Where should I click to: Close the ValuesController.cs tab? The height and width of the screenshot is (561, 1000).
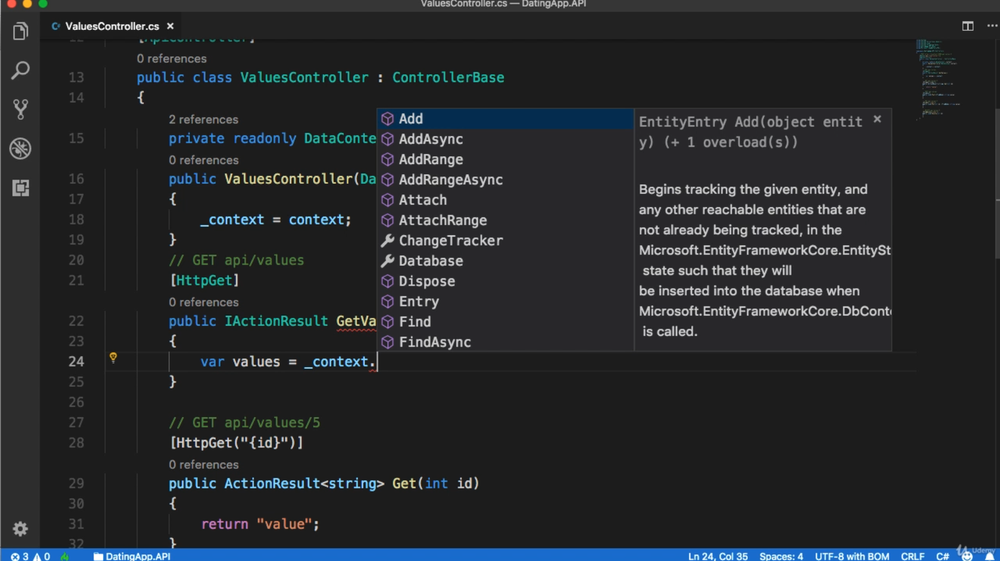coord(170,26)
